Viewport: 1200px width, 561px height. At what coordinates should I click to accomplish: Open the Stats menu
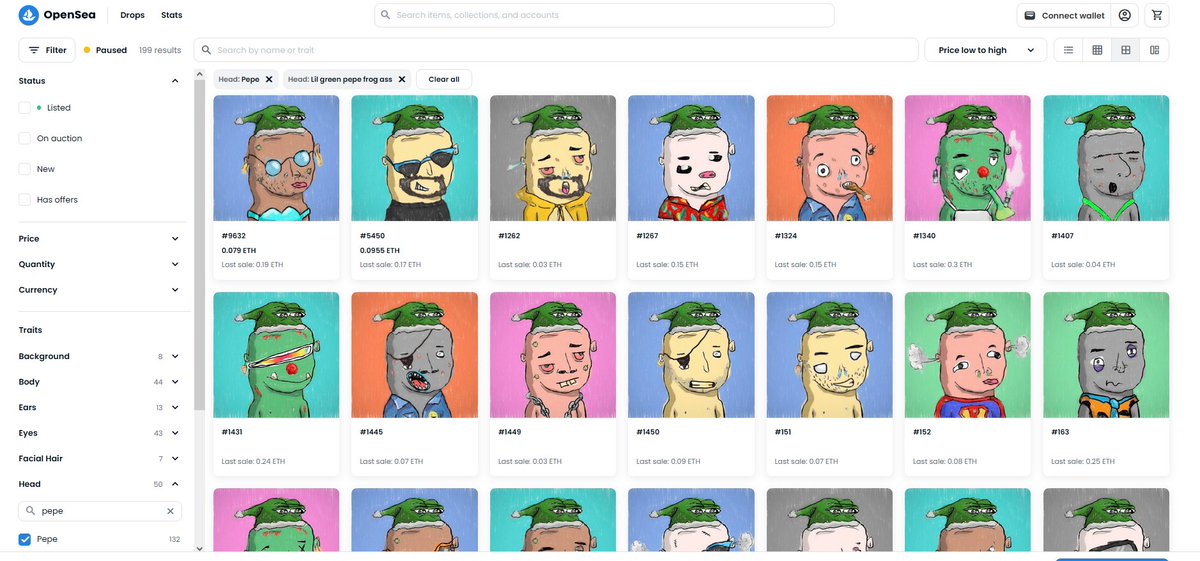click(x=172, y=15)
